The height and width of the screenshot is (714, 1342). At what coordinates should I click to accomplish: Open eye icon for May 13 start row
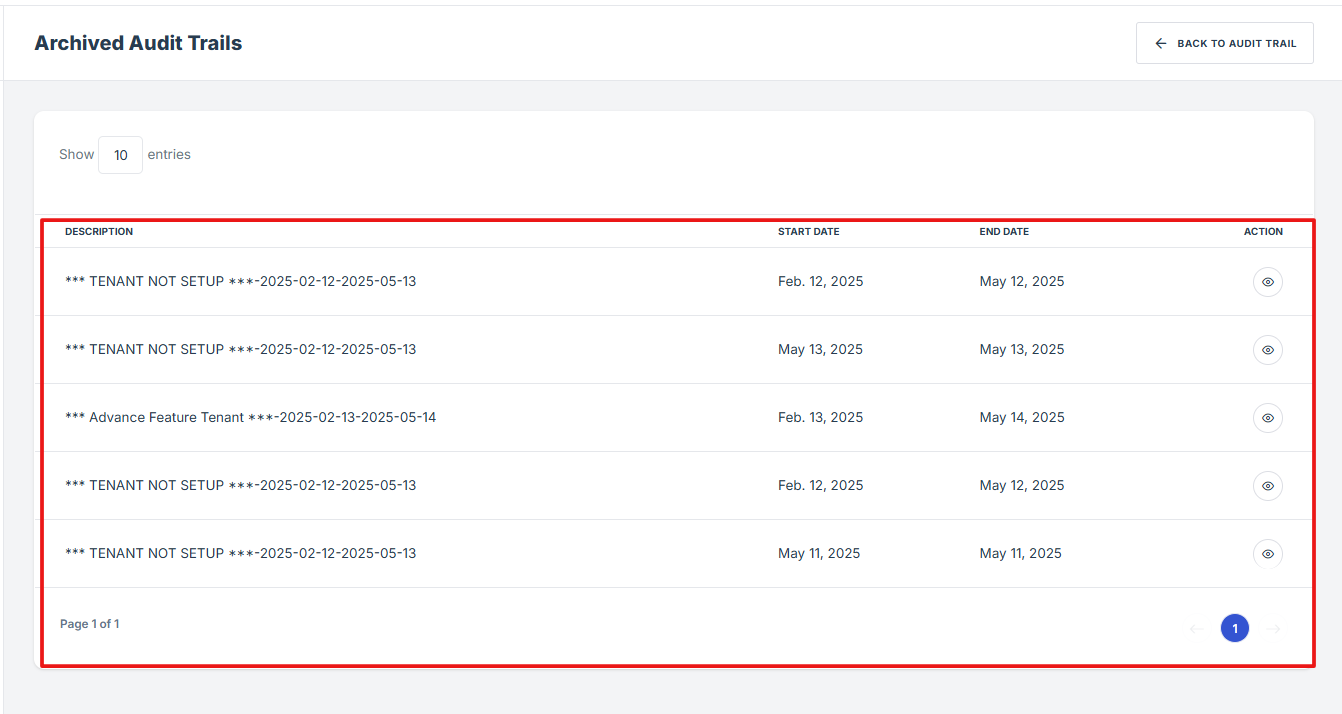point(1267,350)
